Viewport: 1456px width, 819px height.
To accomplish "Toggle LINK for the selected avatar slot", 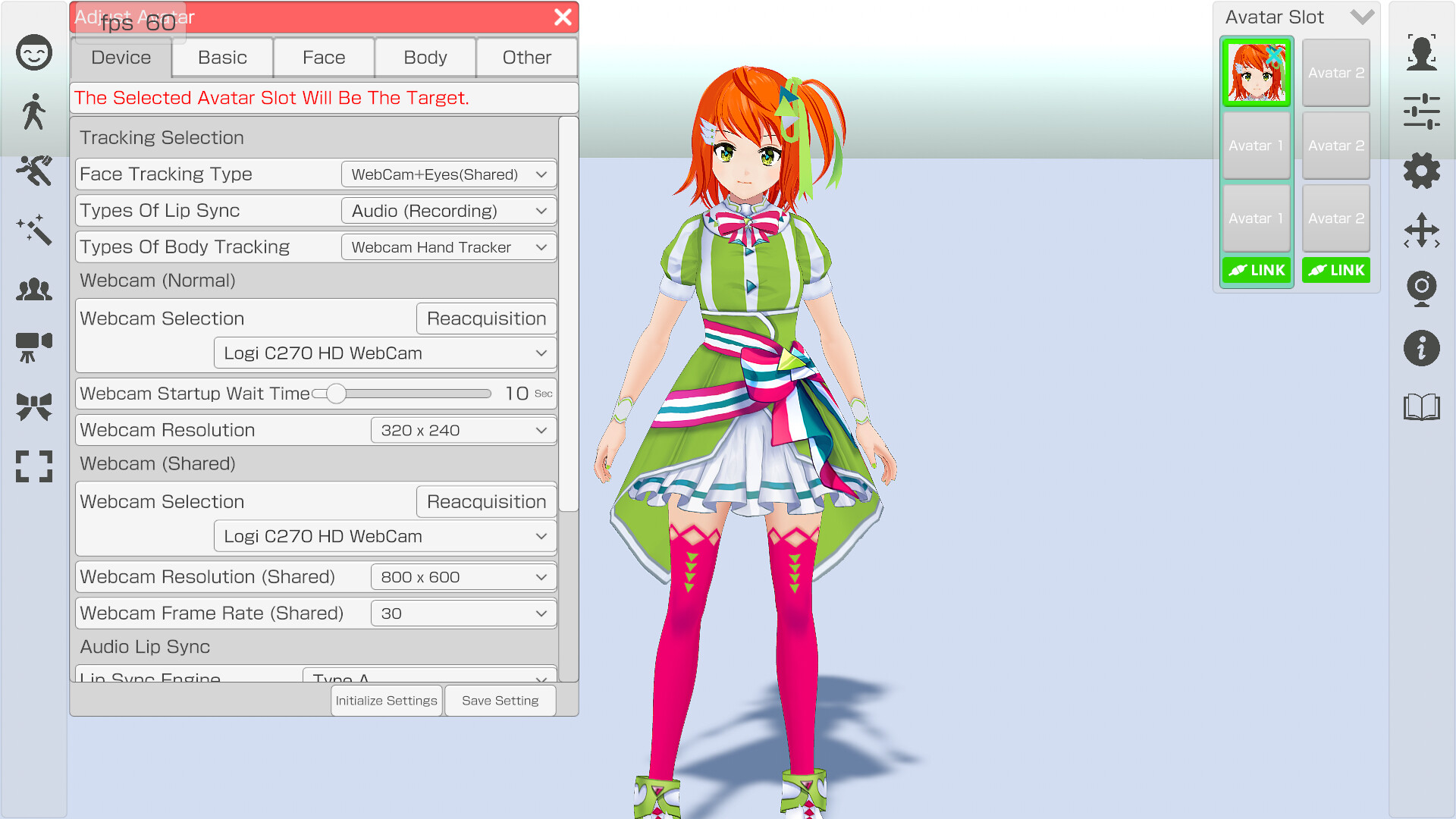I will (x=1256, y=270).
